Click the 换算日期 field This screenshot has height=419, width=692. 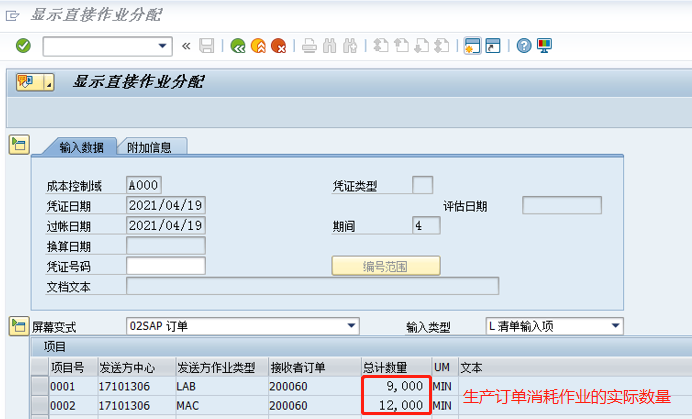166,245
